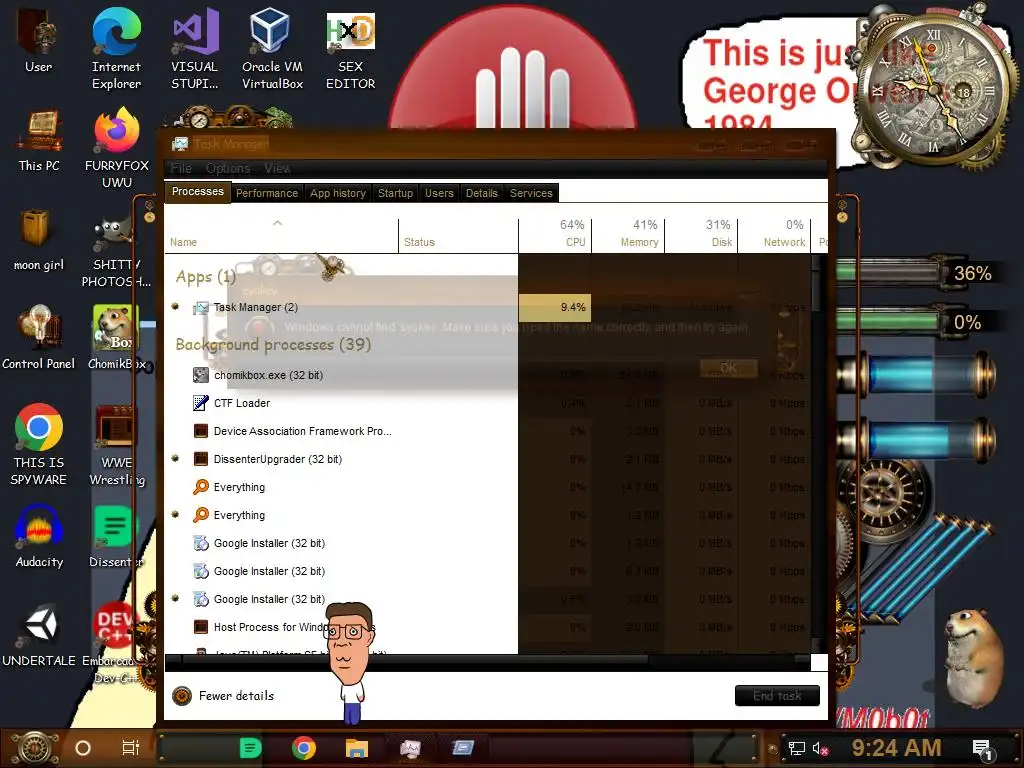This screenshot has width=1024, height=768.
Task: Open the View menu in Task Manager
Action: pyautogui.click(x=277, y=168)
